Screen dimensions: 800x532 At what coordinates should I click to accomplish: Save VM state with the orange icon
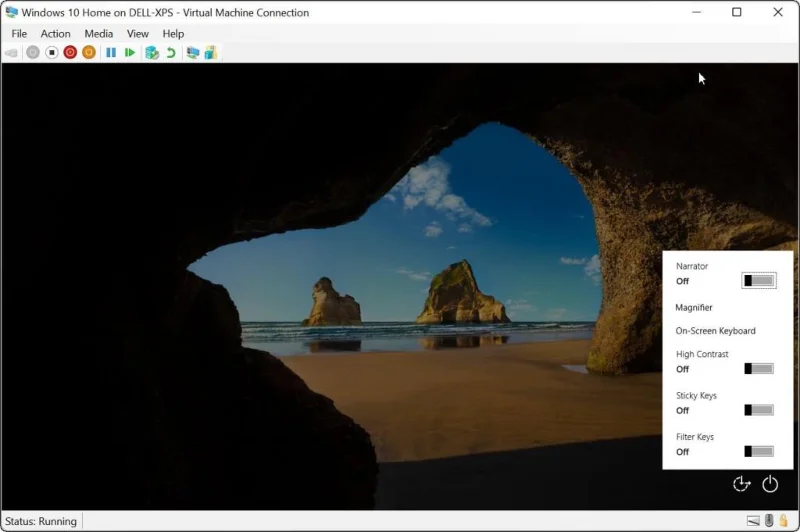click(89, 53)
